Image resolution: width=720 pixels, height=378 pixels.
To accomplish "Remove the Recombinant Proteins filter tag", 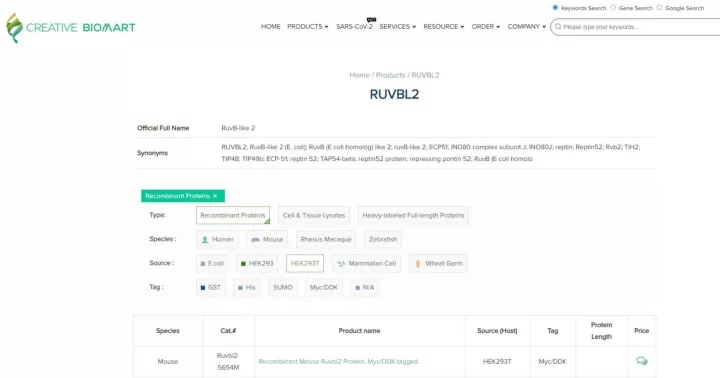I will point(215,196).
